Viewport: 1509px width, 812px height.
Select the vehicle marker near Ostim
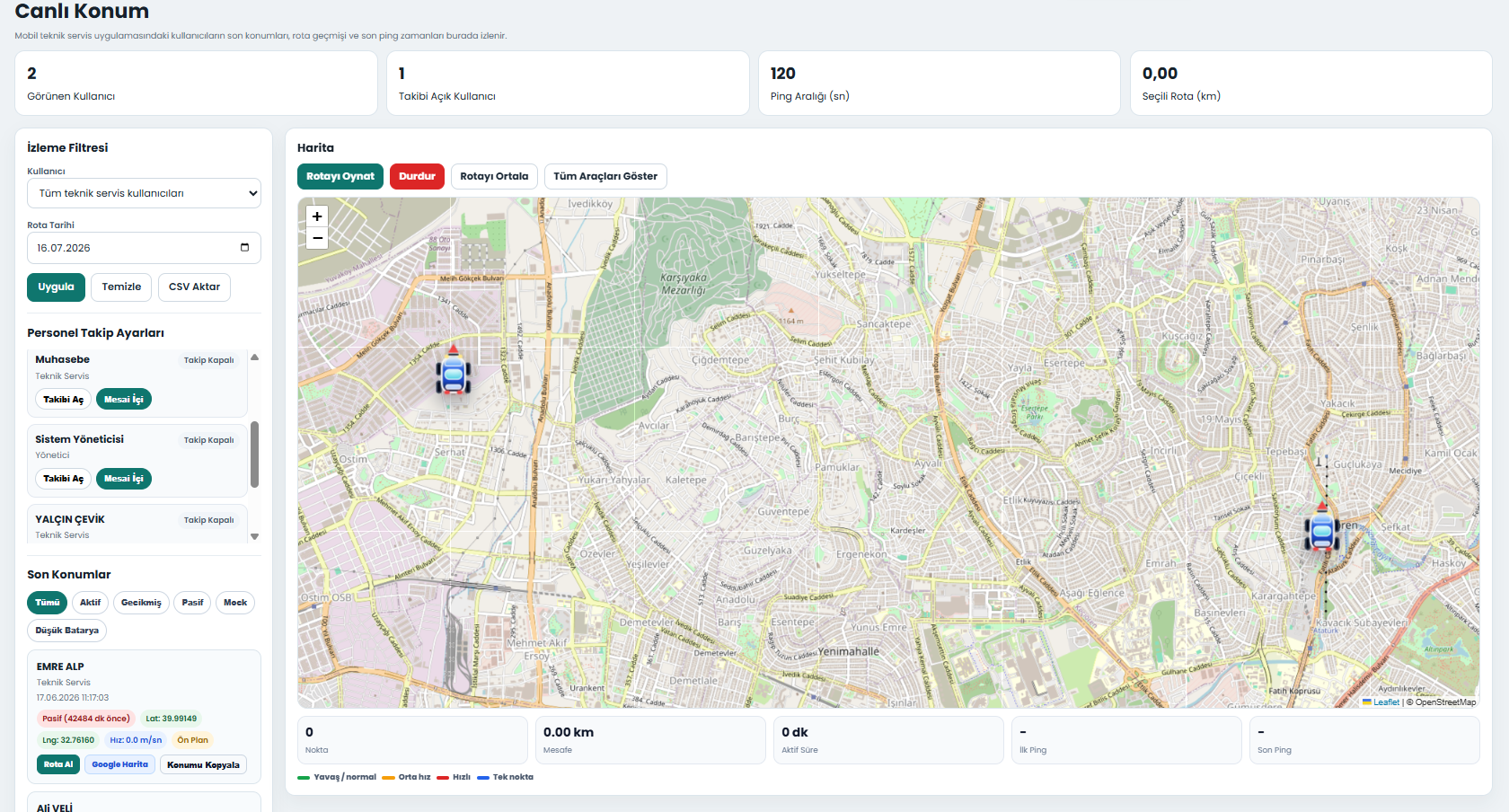click(x=454, y=374)
